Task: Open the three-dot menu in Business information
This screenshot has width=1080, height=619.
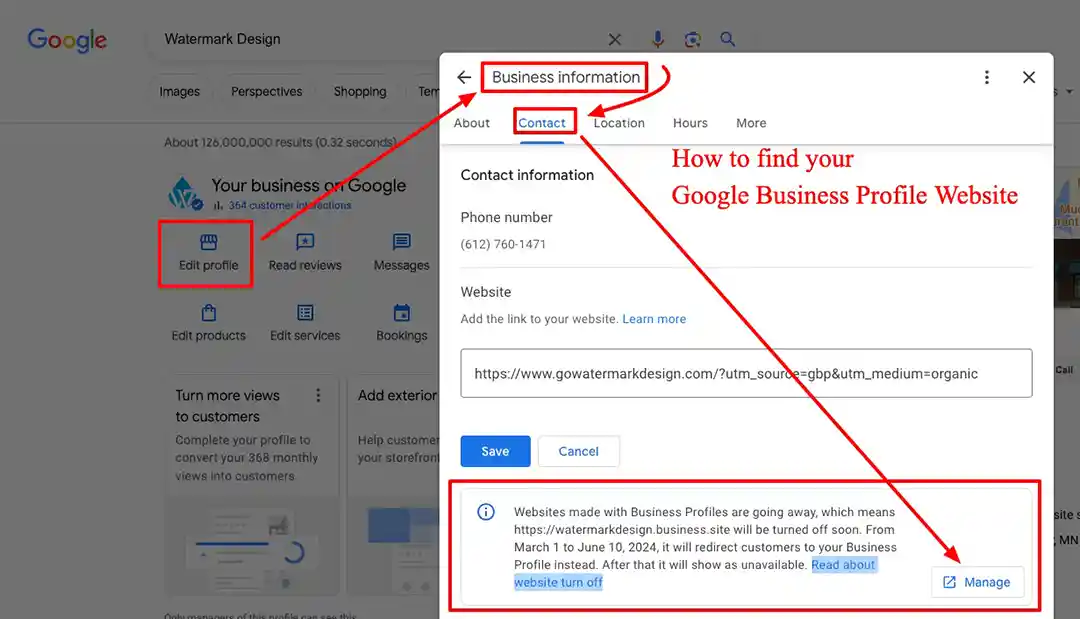Action: [986, 77]
